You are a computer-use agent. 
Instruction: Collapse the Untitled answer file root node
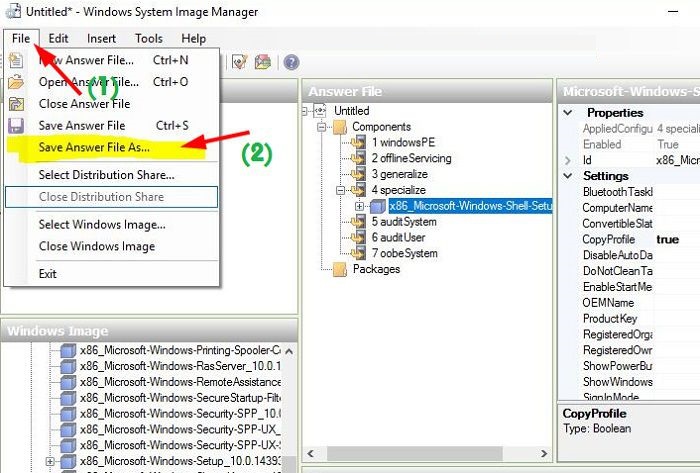pyautogui.click(x=305, y=111)
